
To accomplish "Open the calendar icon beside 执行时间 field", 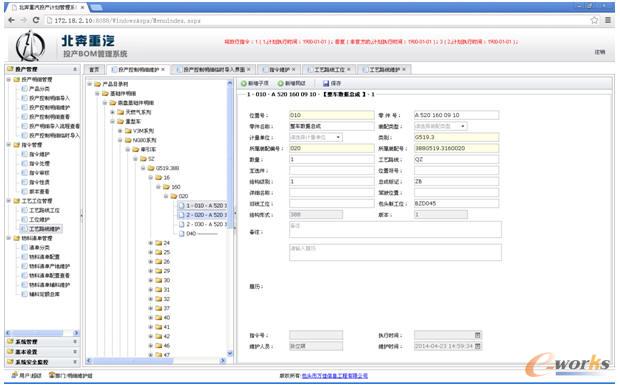I will click(477, 335).
